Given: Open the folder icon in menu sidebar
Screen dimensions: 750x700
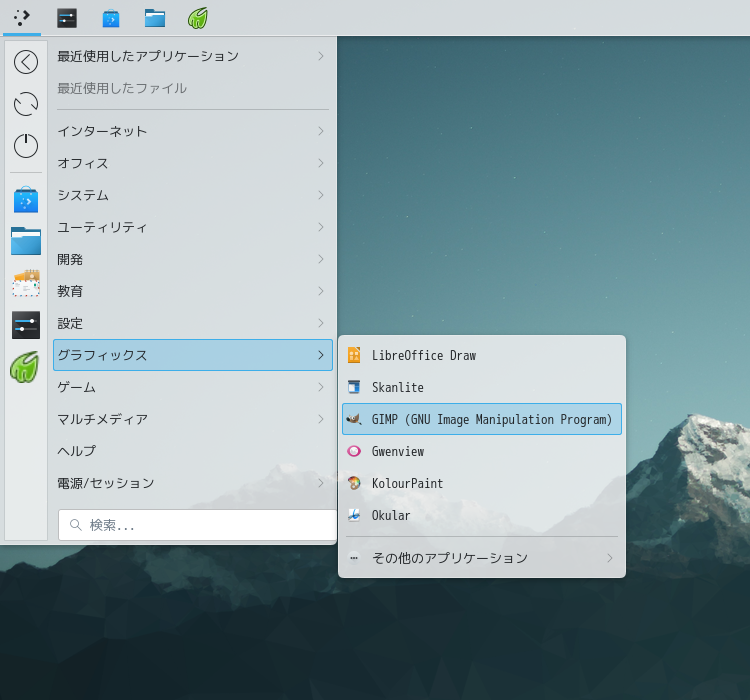Looking at the screenshot, I should [26, 241].
